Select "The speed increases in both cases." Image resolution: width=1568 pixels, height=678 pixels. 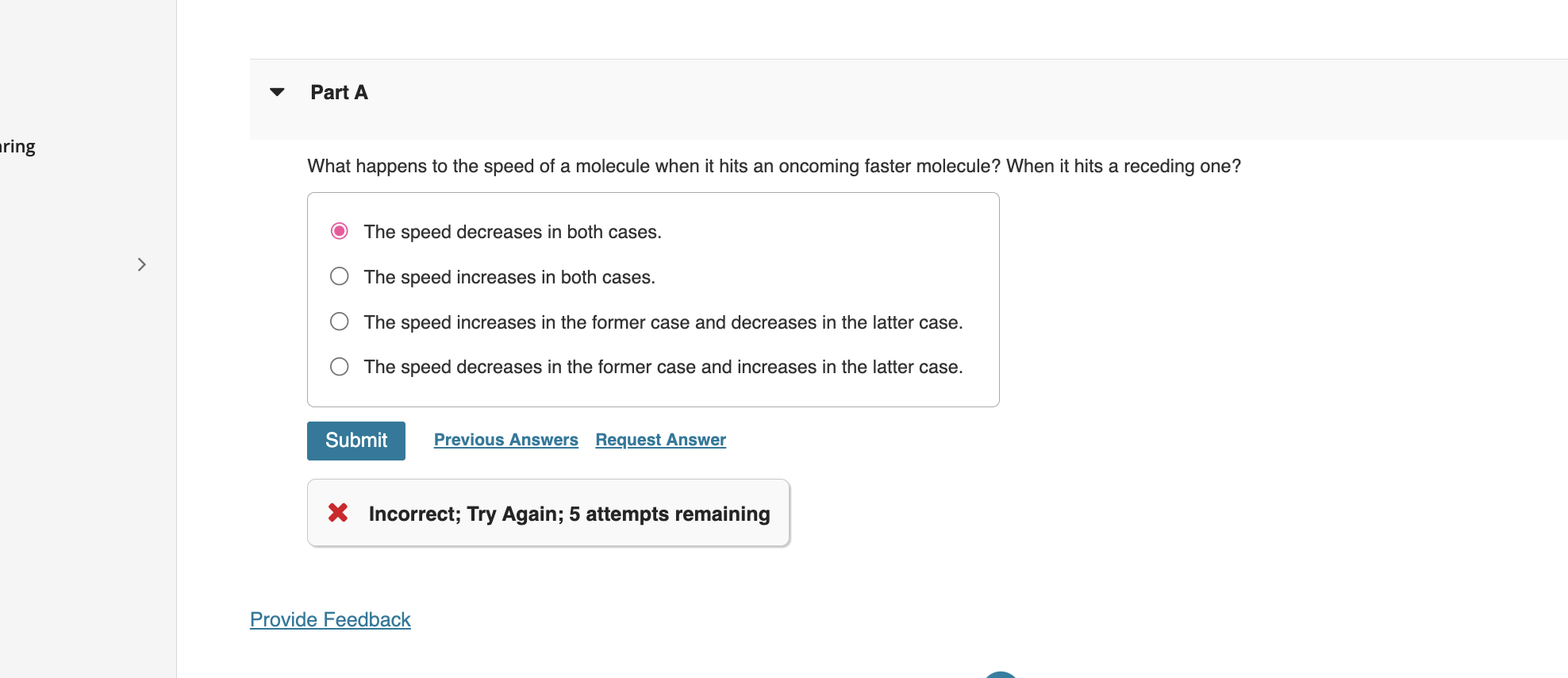[339, 276]
